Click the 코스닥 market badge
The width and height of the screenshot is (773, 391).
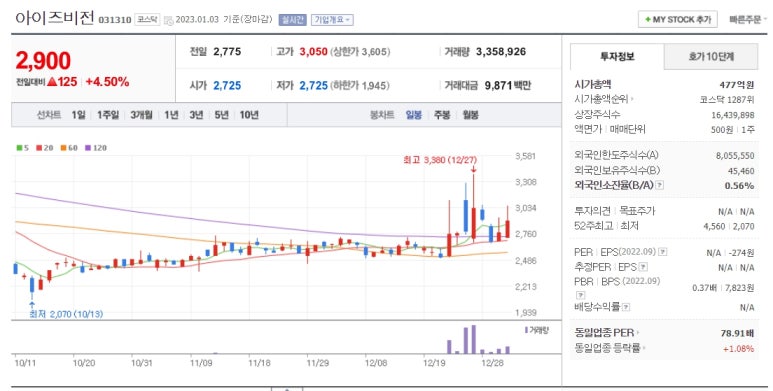147,20
